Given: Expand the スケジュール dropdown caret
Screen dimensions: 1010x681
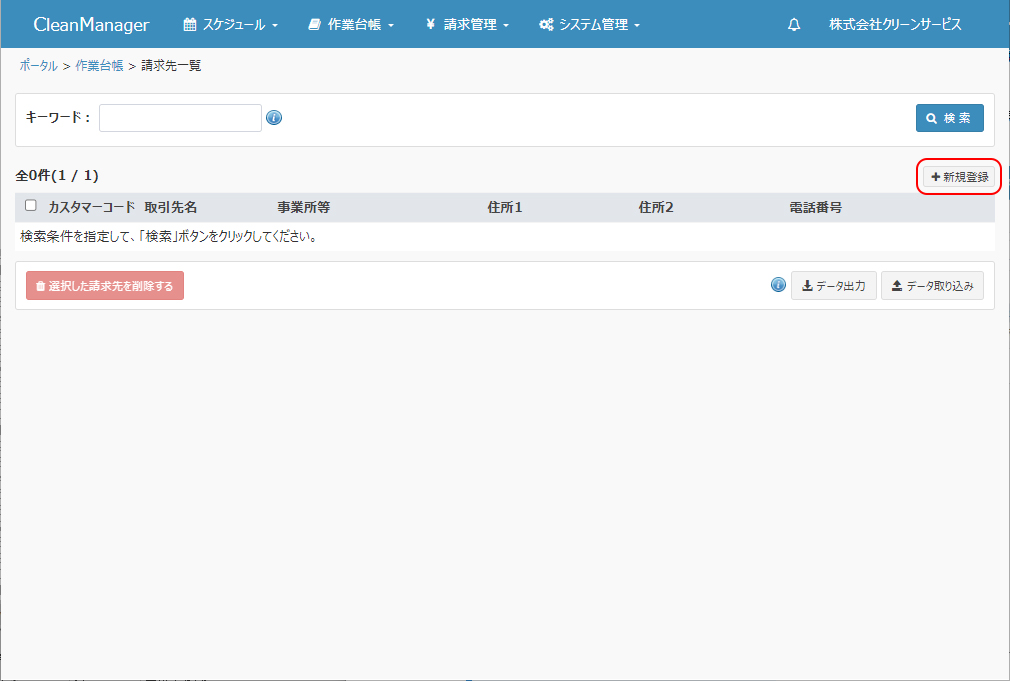Looking at the screenshot, I should [x=275, y=26].
